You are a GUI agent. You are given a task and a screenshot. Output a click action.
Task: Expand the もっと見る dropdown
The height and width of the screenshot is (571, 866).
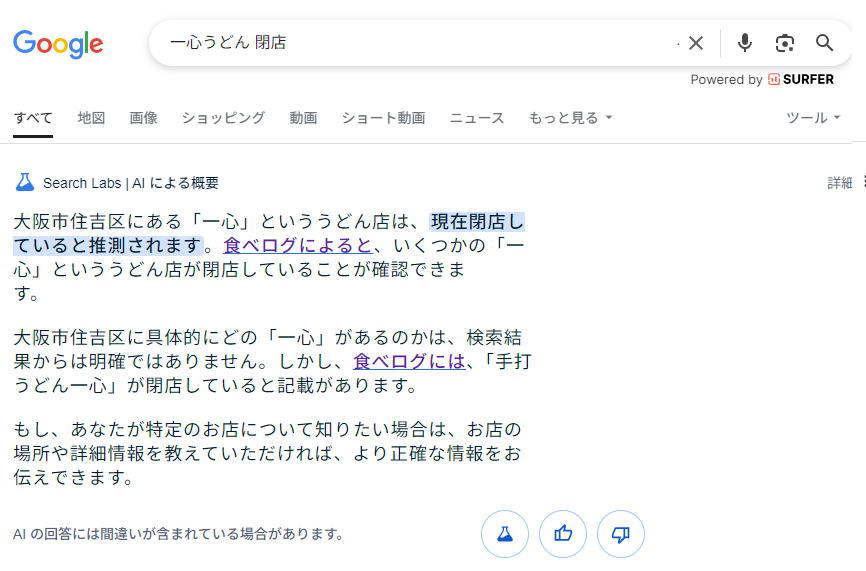coord(571,118)
